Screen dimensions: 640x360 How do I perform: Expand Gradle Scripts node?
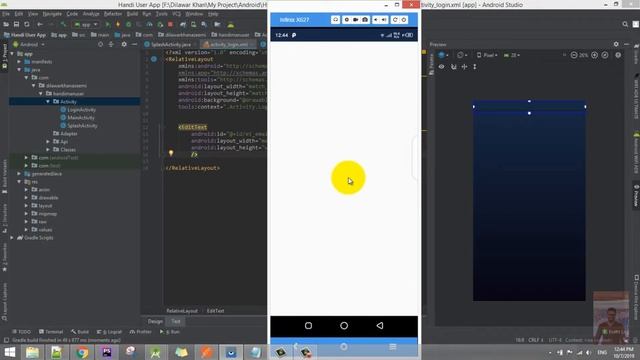point(12,238)
